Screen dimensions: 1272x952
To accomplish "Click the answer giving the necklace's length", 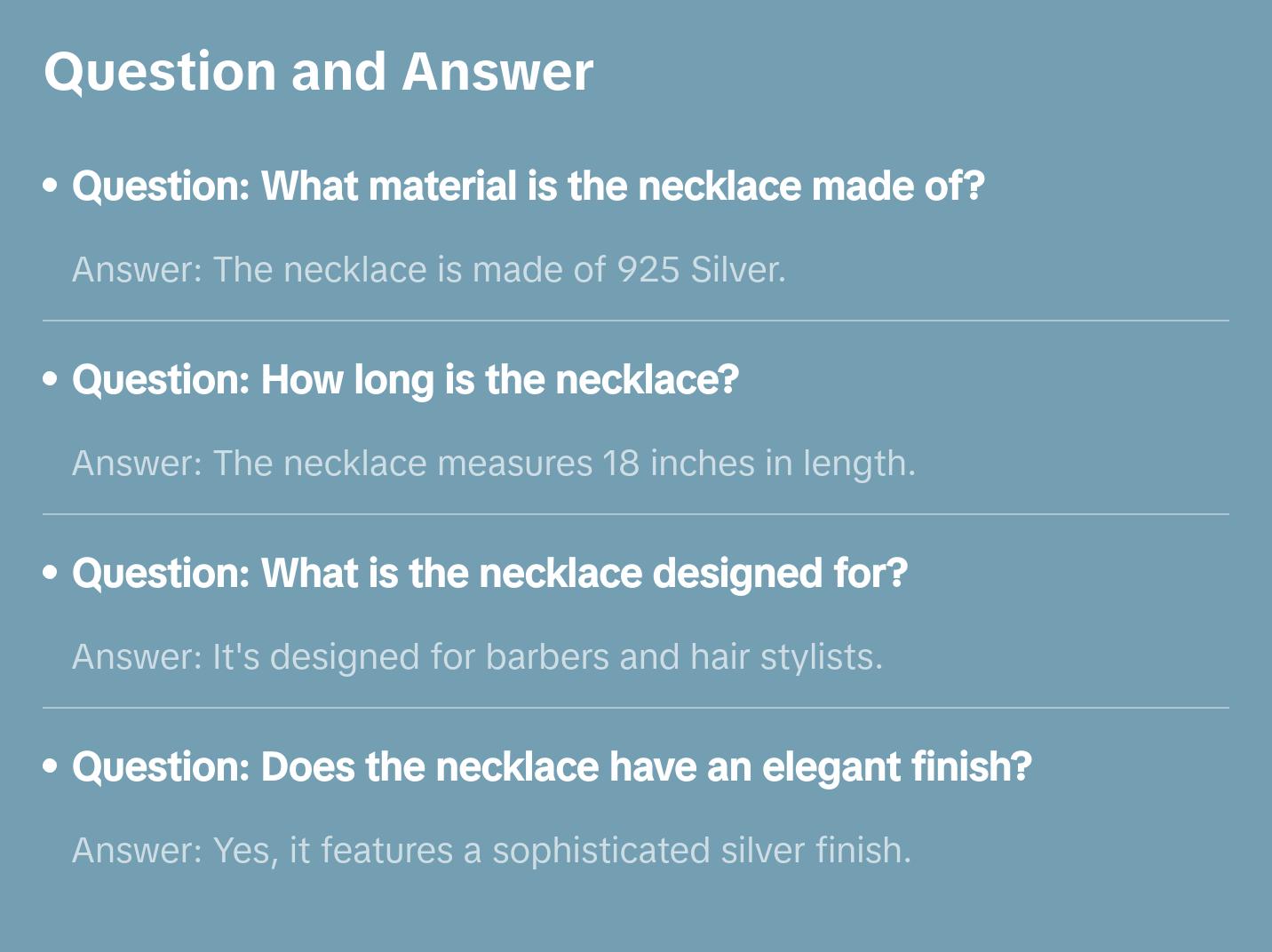I will pyautogui.click(x=493, y=464).
